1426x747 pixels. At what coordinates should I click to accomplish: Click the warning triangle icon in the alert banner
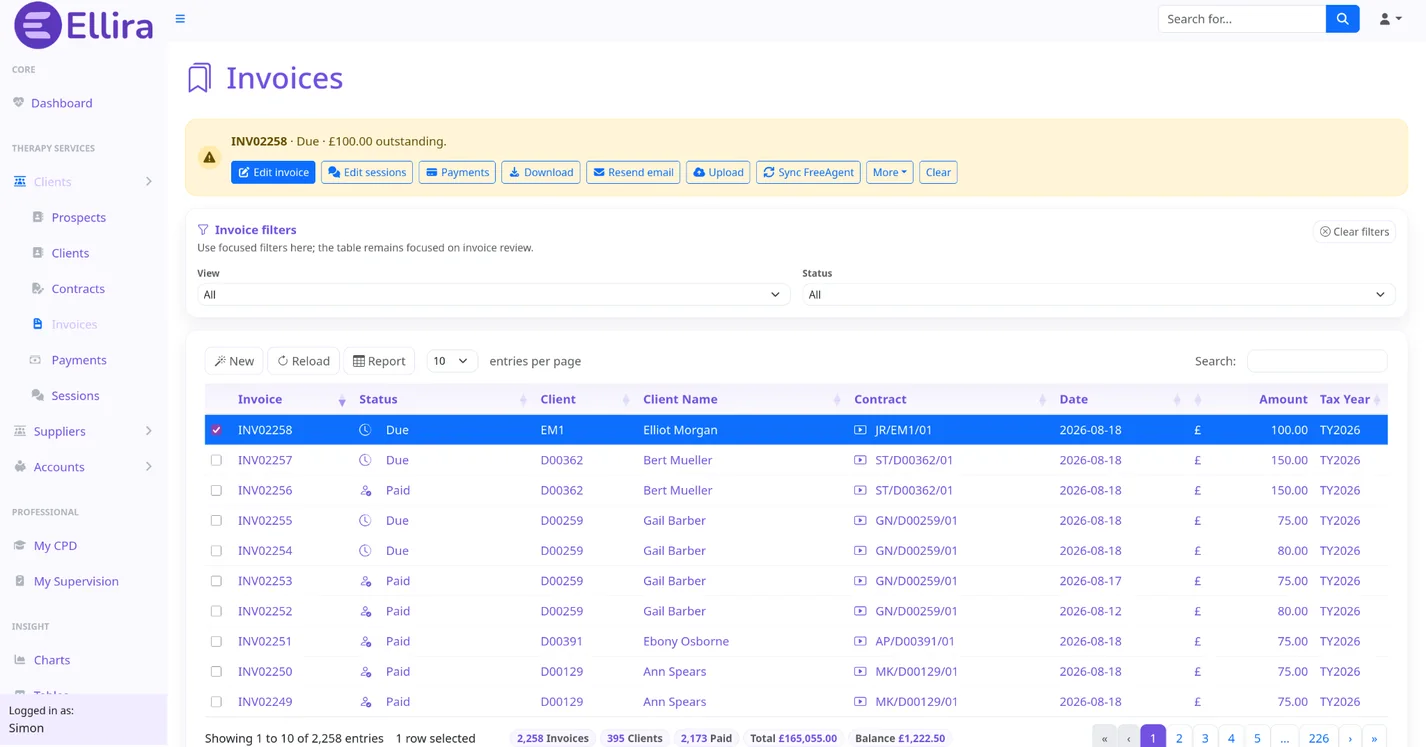coord(209,157)
